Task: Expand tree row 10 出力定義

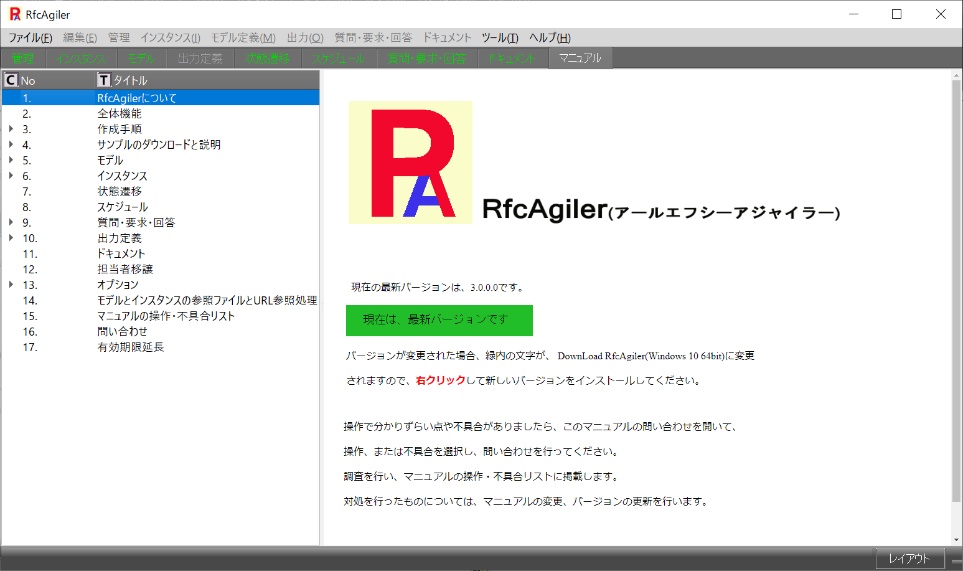Action: [10, 238]
